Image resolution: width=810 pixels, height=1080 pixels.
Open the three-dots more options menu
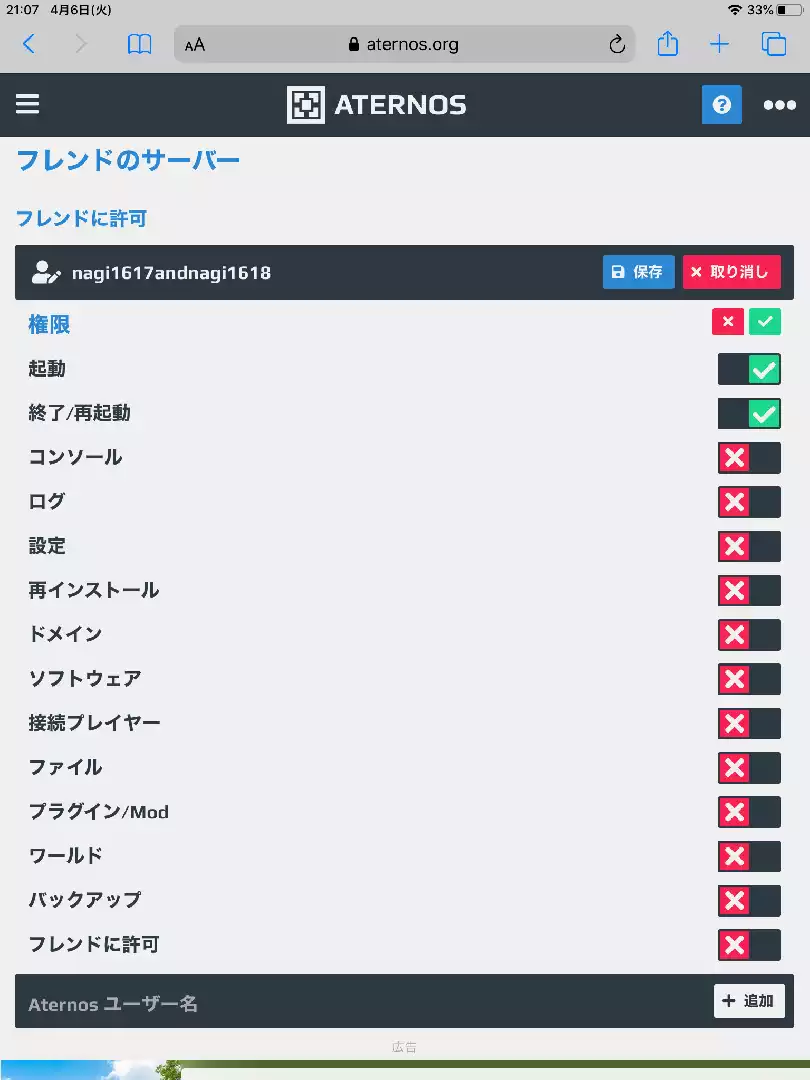[x=780, y=105]
